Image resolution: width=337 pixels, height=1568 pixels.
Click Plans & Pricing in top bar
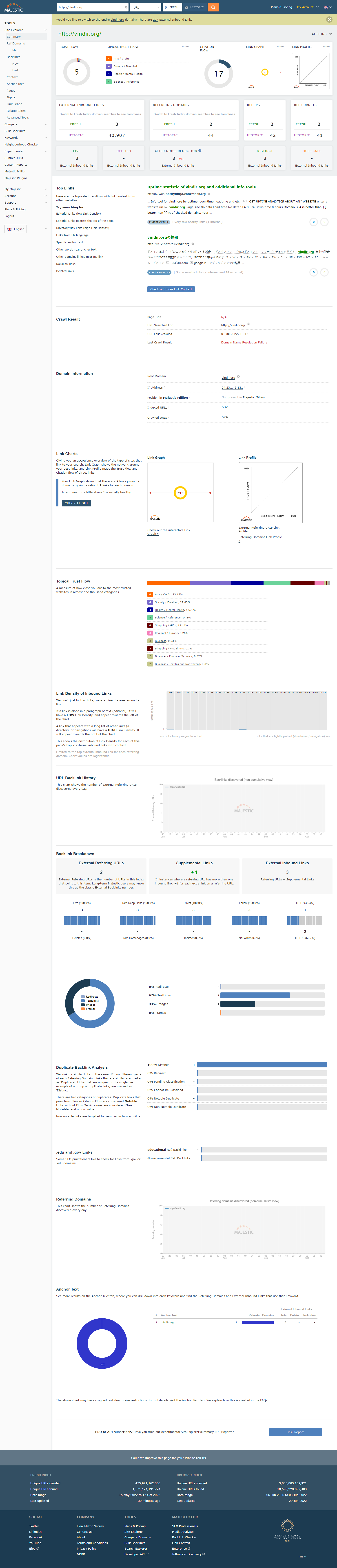click(x=282, y=7)
